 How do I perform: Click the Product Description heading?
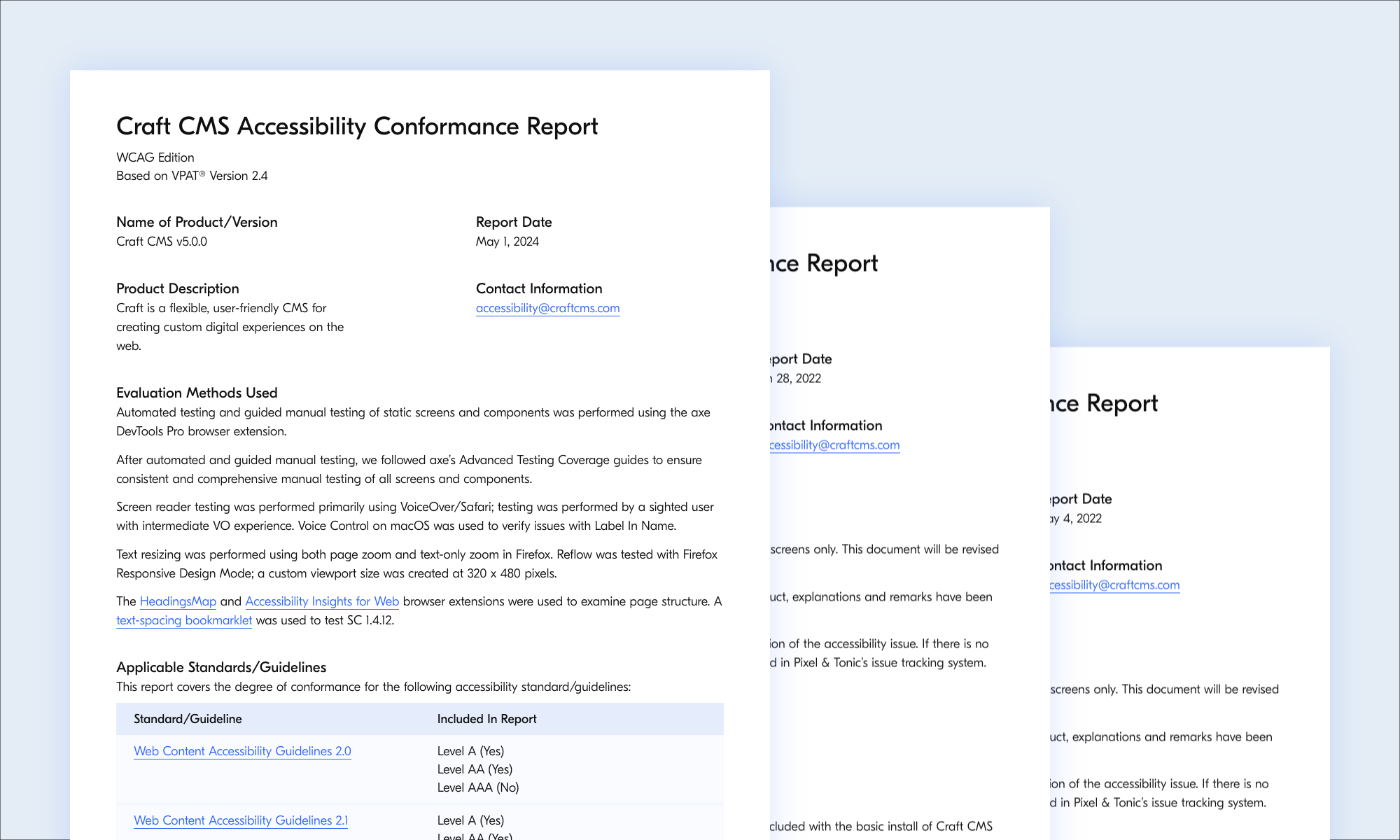178,288
